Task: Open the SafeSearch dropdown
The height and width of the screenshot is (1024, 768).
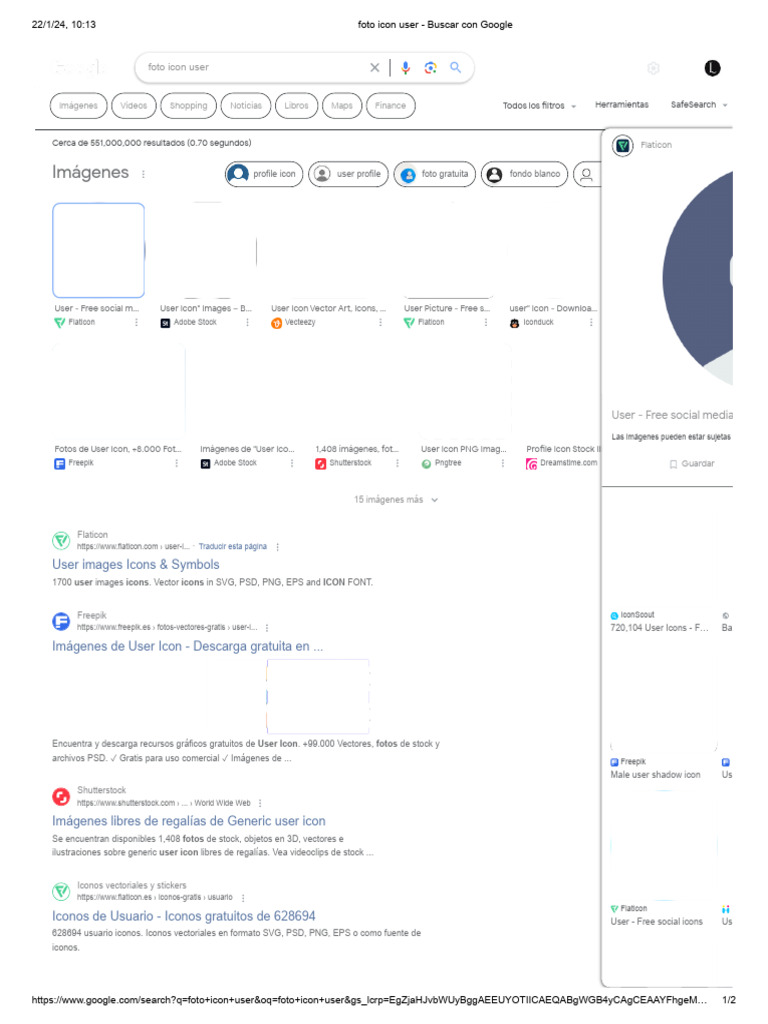Action: point(699,104)
